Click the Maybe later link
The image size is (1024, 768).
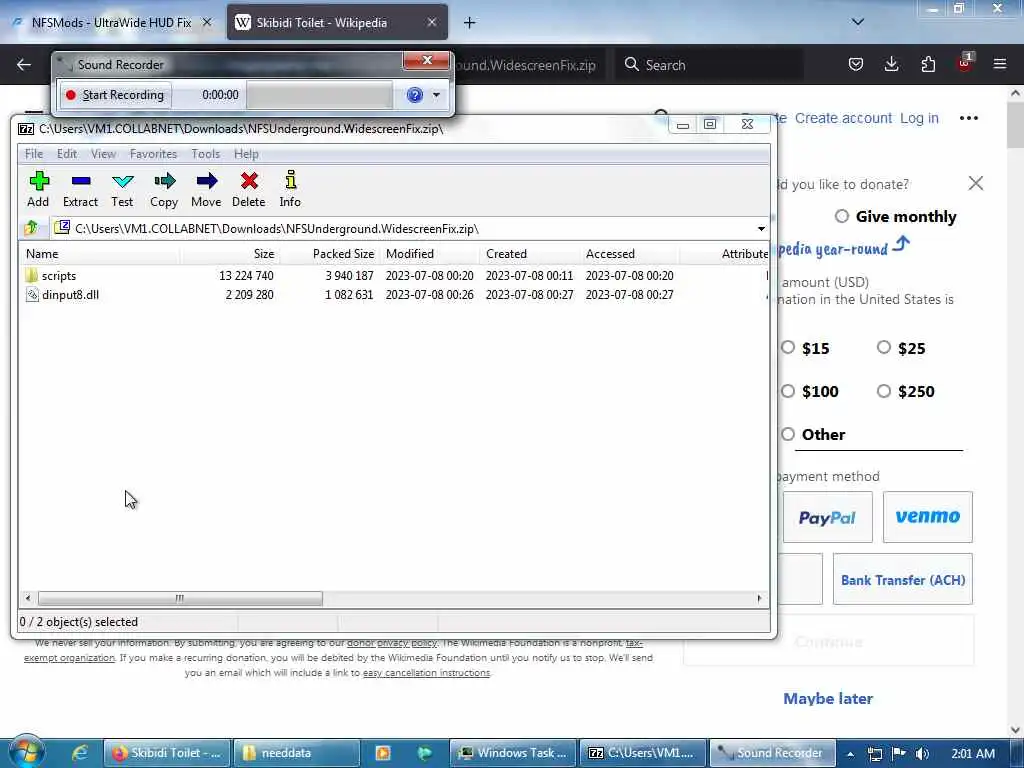(x=828, y=699)
